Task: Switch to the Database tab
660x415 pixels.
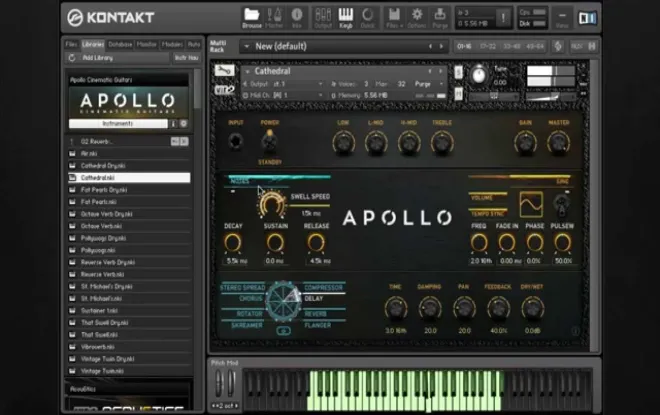Action: [120, 44]
